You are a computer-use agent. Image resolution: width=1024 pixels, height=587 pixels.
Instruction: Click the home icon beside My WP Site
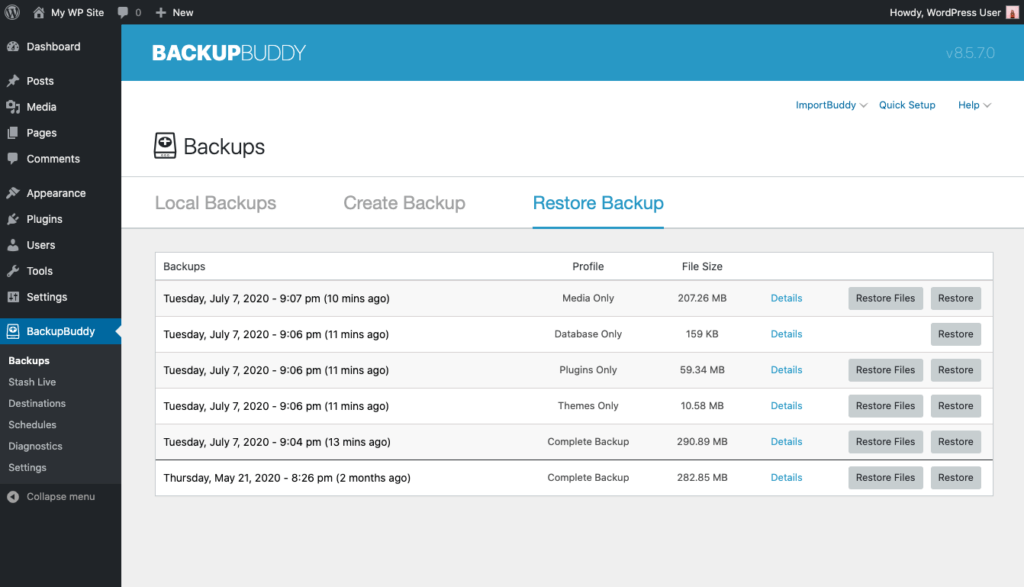[x=39, y=12]
